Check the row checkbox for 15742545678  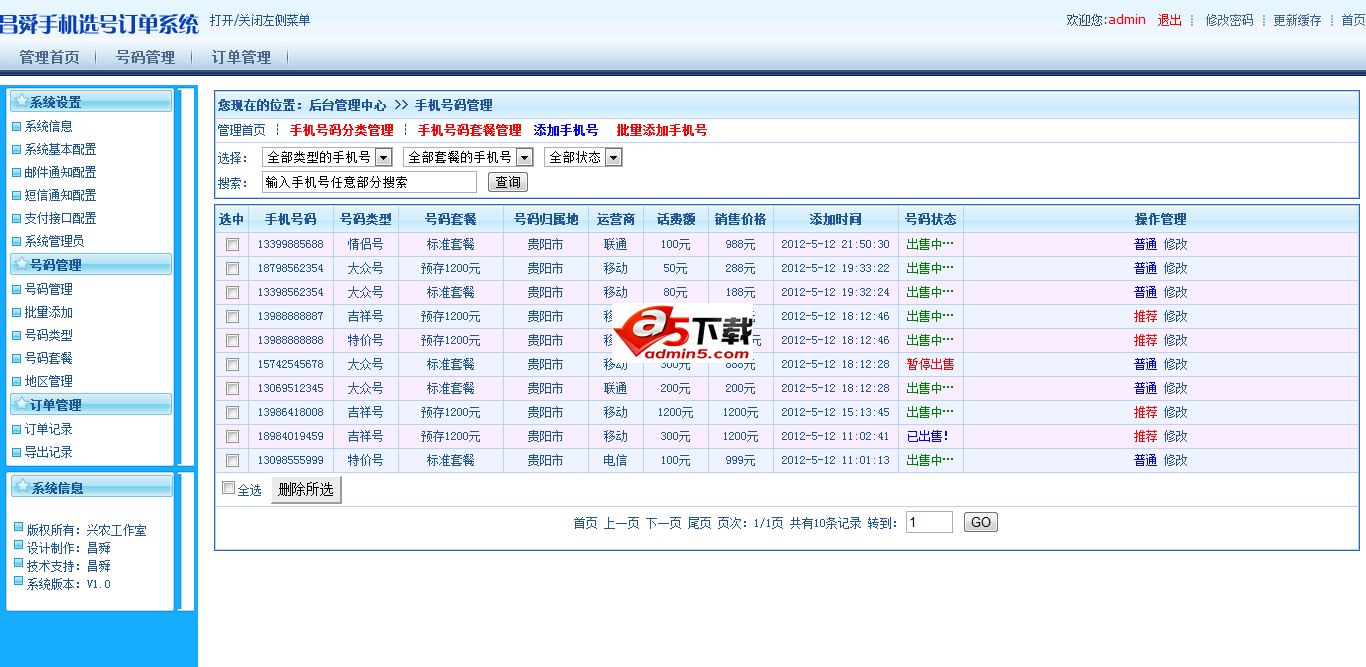(x=232, y=365)
